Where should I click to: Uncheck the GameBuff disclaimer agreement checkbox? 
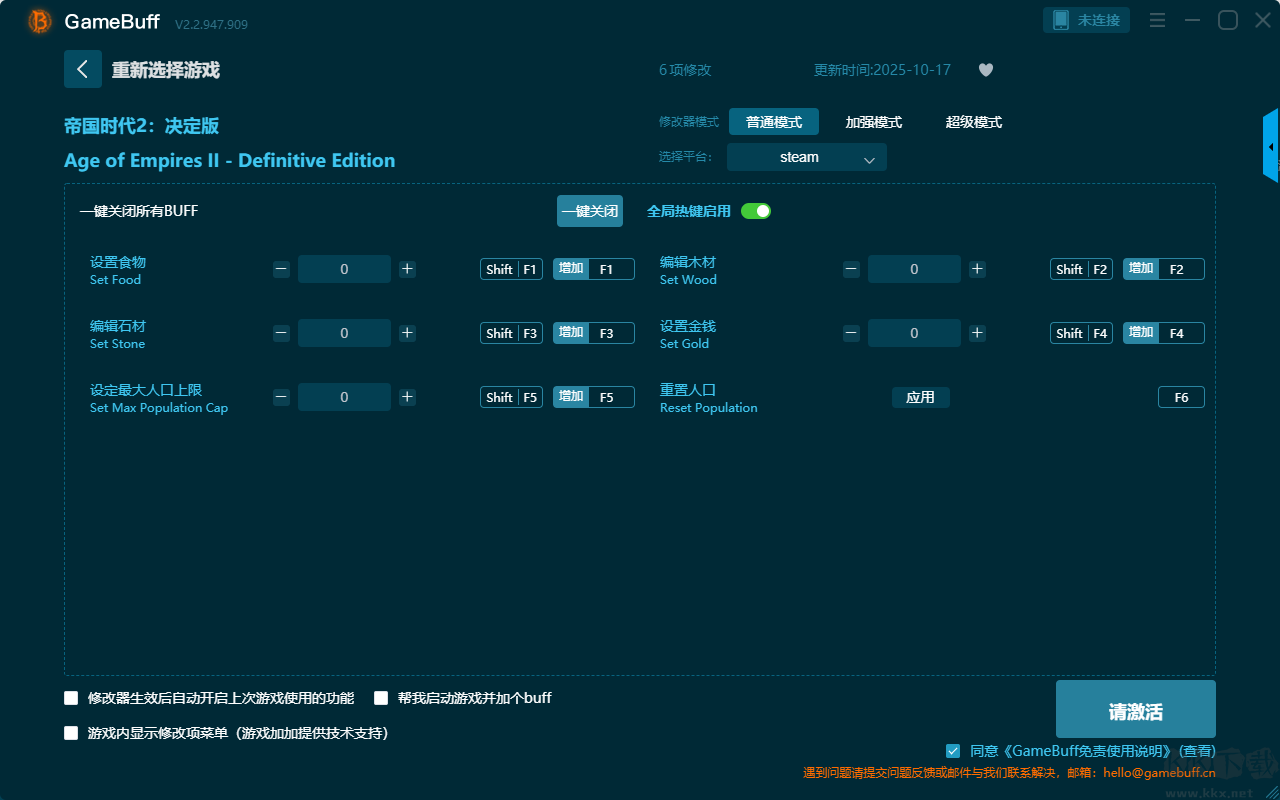(x=953, y=751)
